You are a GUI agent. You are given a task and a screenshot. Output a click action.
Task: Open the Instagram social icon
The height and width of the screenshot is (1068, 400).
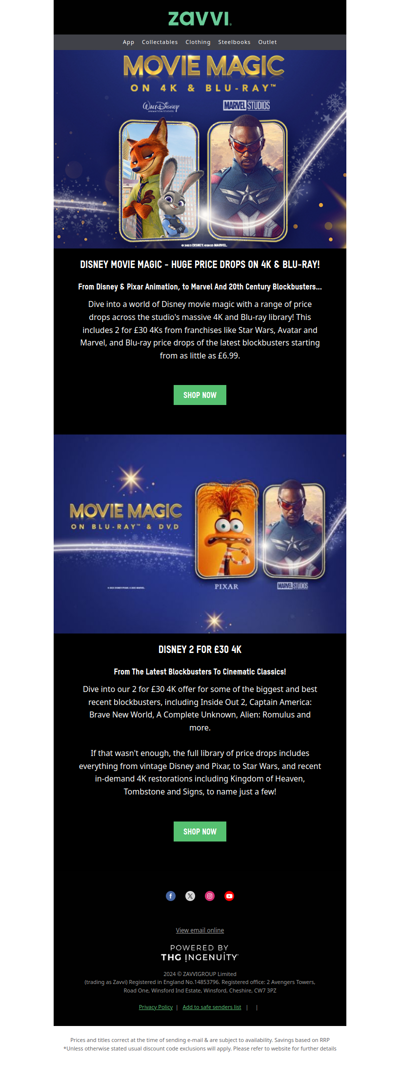[210, 896]
